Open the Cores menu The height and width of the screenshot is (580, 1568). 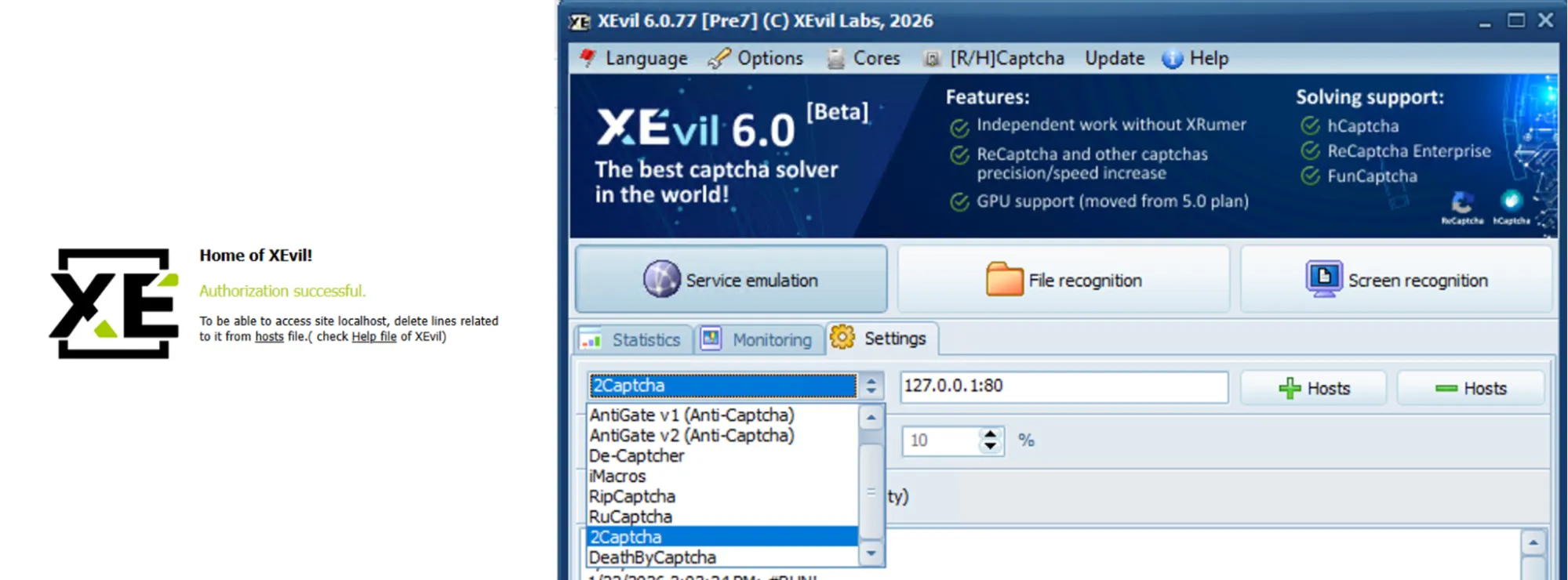(x=876, y=59)
